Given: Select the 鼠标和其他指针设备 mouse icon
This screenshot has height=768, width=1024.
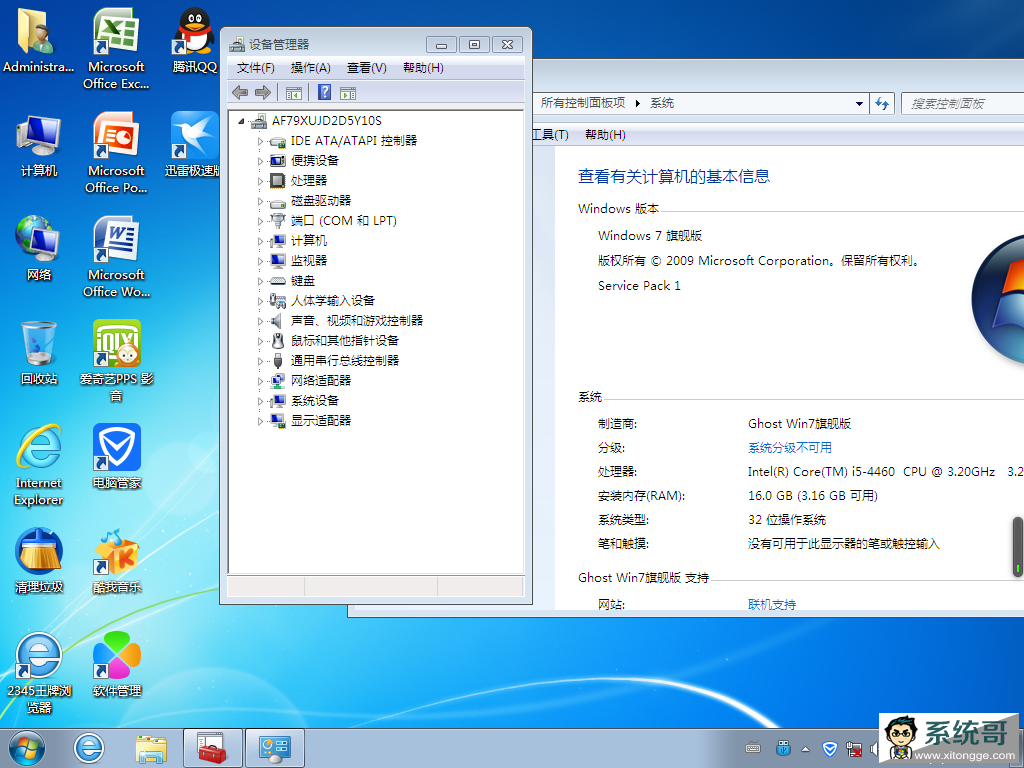Looking at the screenshot, I should pyautogui.click(x=278, y=341).
